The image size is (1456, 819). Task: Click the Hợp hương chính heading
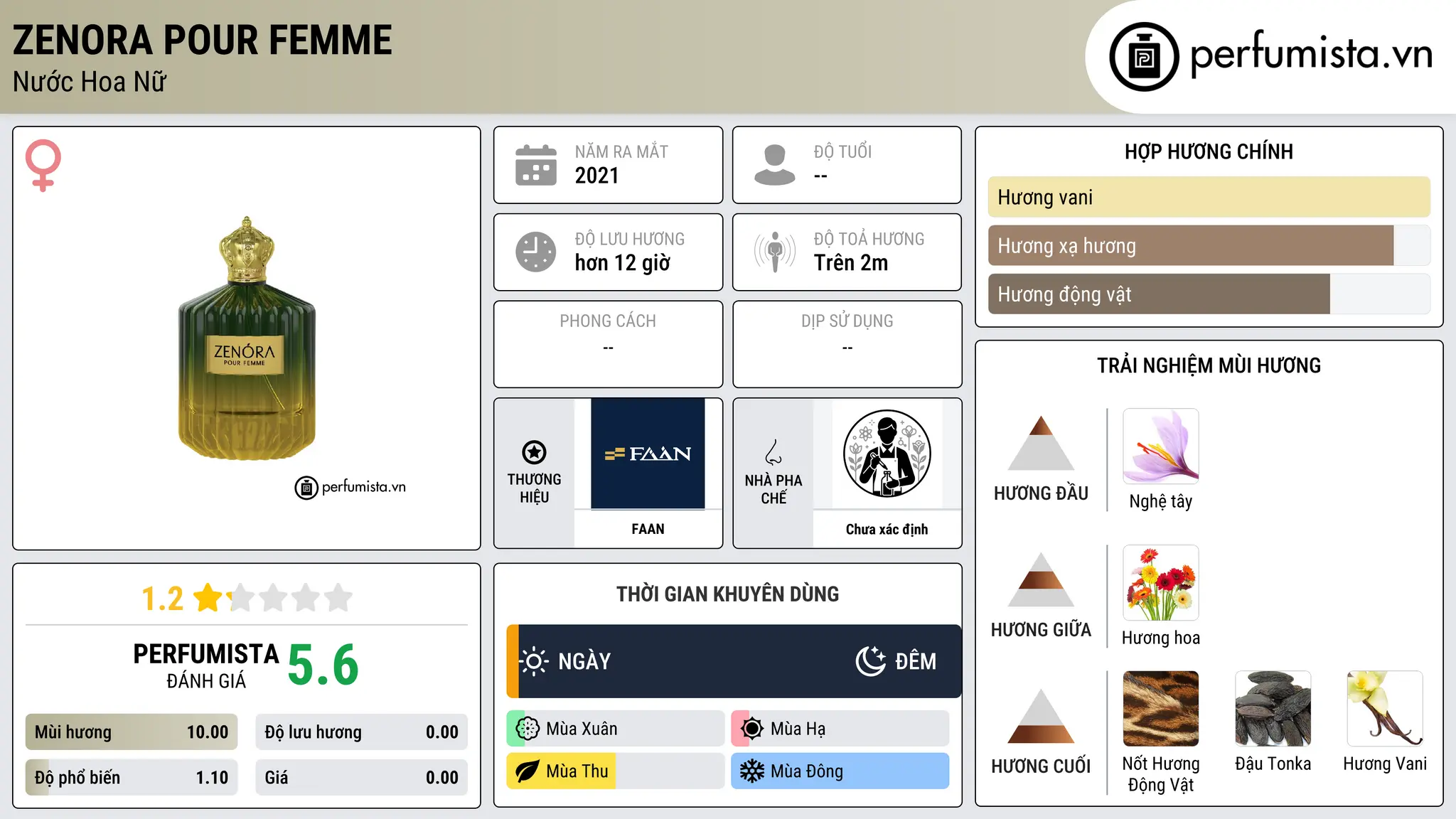(x=1209, y=151)
